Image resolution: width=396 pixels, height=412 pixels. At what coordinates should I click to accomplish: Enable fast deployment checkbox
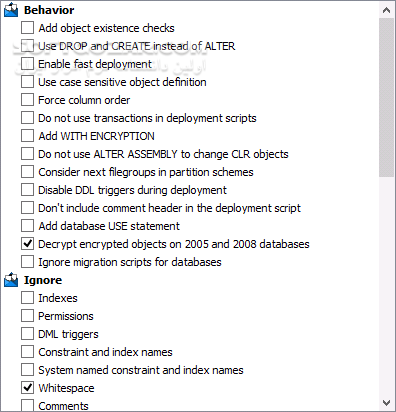coord(27,64)
